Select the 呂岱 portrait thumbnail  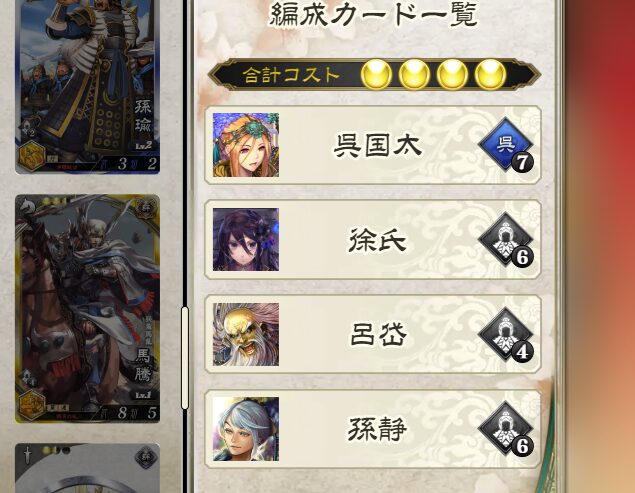246,334
